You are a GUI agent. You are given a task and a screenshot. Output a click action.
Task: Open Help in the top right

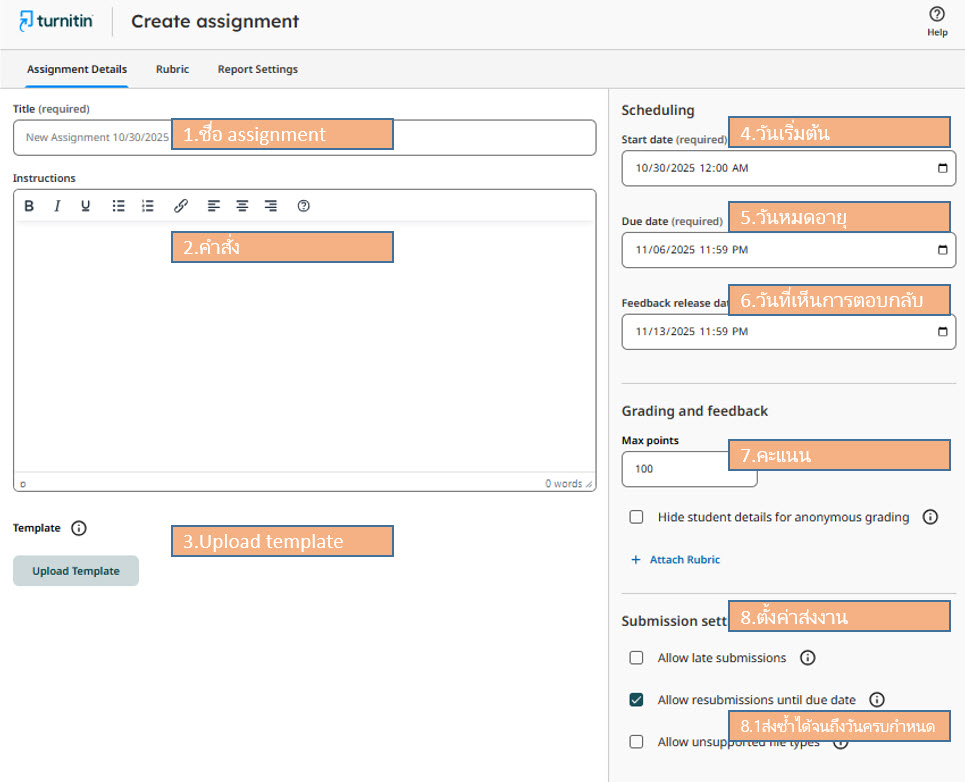click(936, 20)
